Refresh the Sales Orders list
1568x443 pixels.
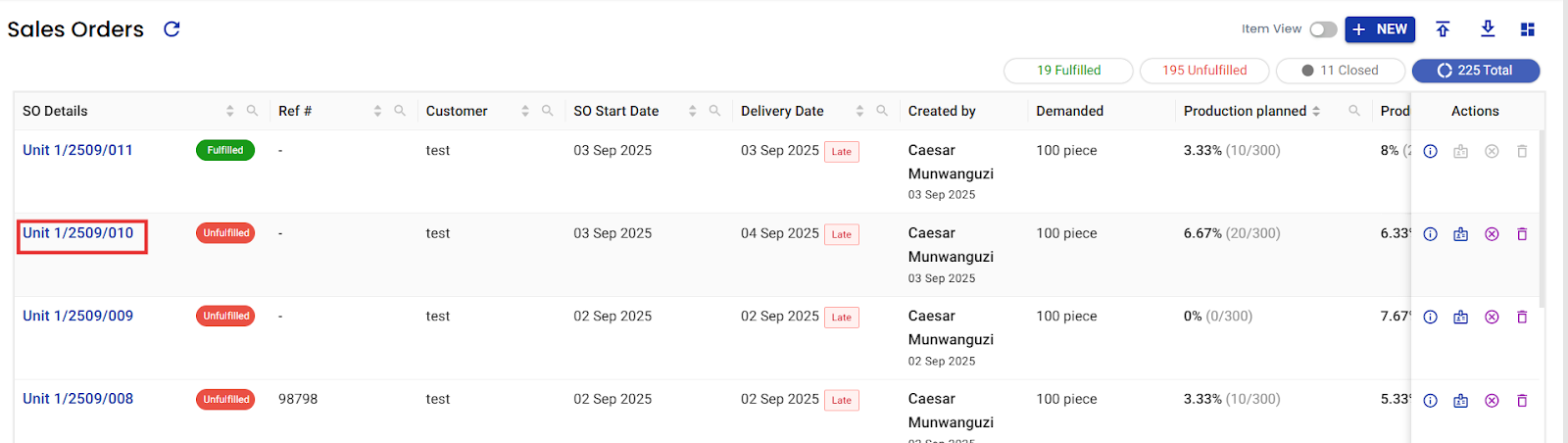(171, 29)
